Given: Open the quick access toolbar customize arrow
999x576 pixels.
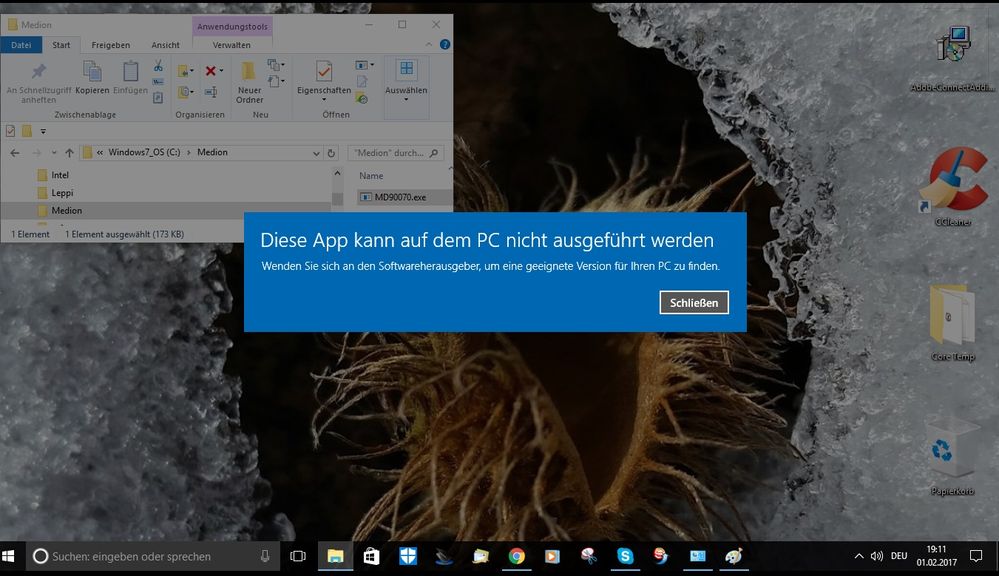Looking at the screenshot, I should (x=44, y=131).
